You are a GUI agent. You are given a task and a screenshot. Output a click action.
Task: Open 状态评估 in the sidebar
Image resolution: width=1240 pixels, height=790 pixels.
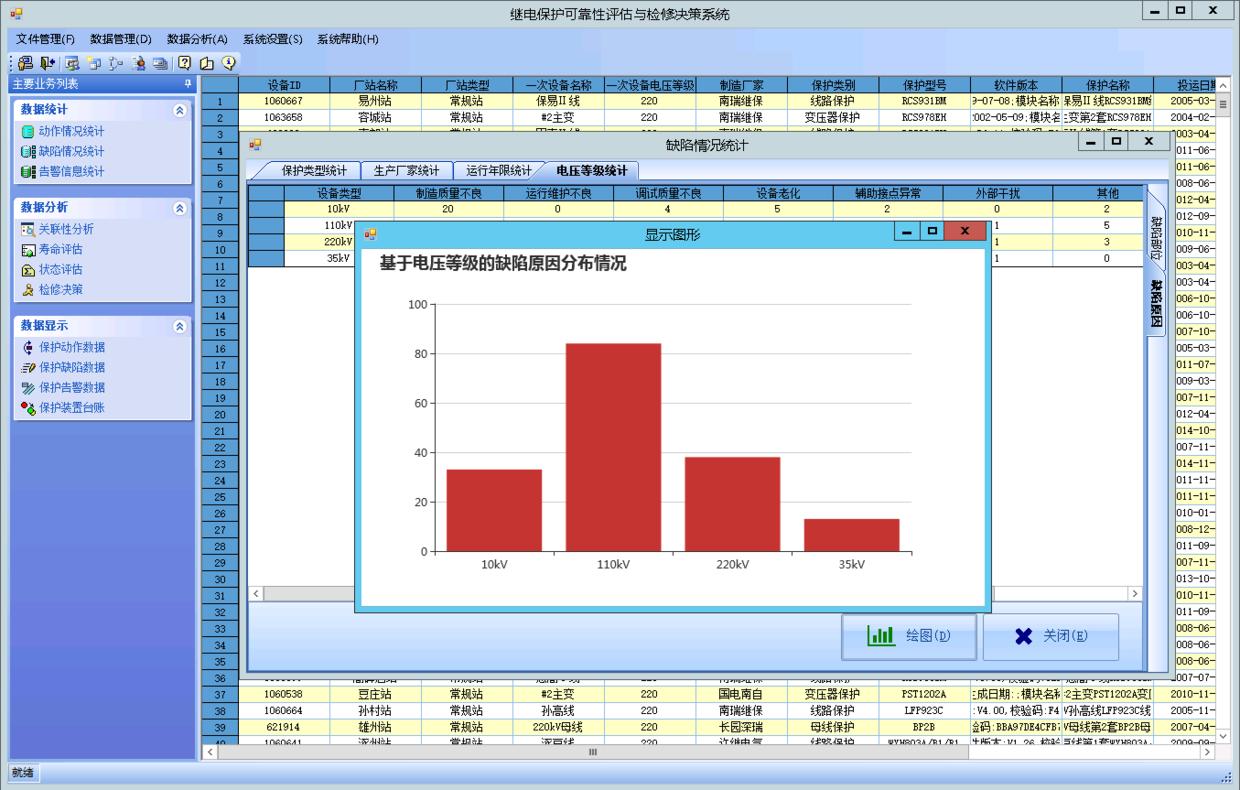pyautogui.click(x=59, y=269)
